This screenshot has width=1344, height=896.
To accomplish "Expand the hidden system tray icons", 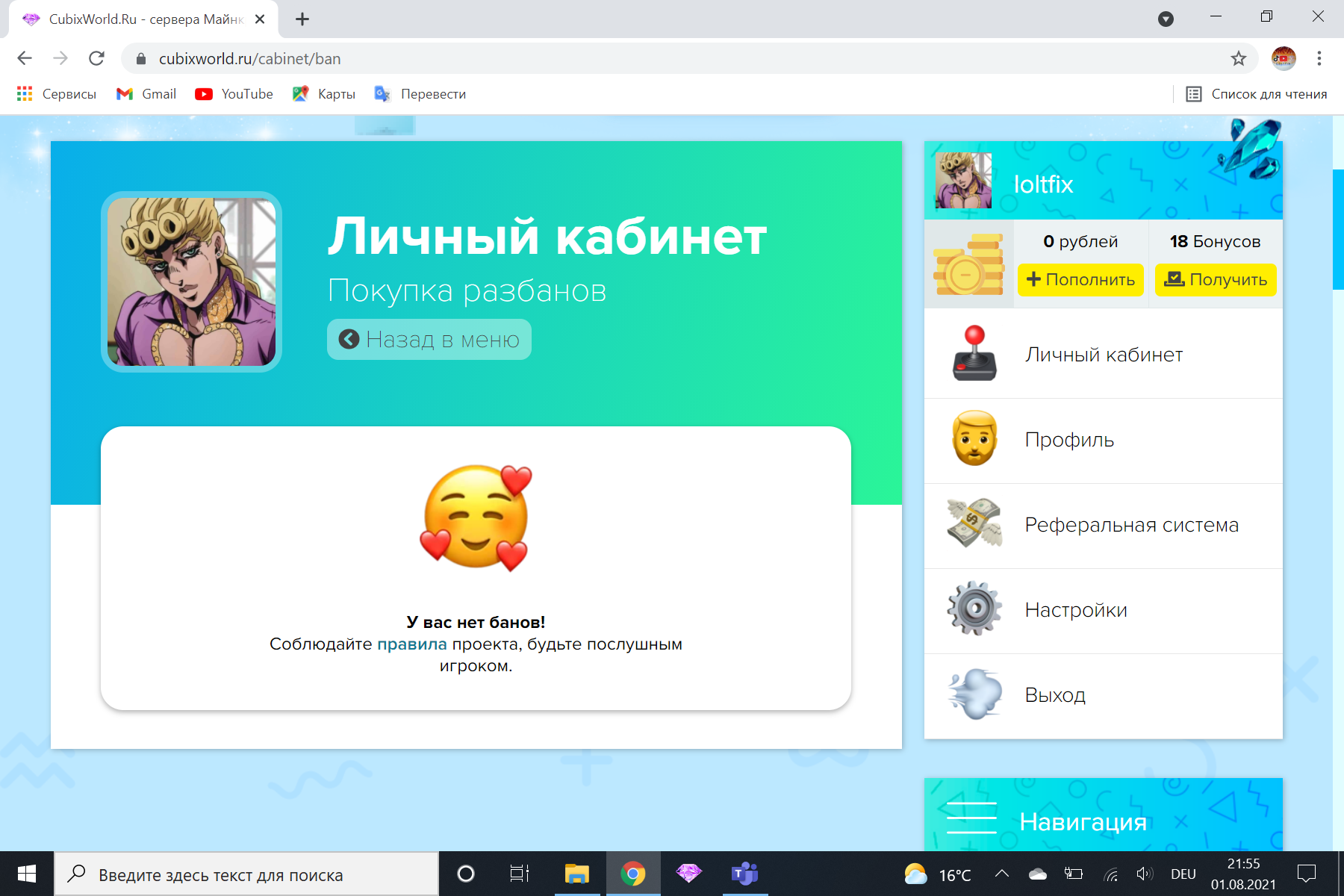I will coord(1002,874).
